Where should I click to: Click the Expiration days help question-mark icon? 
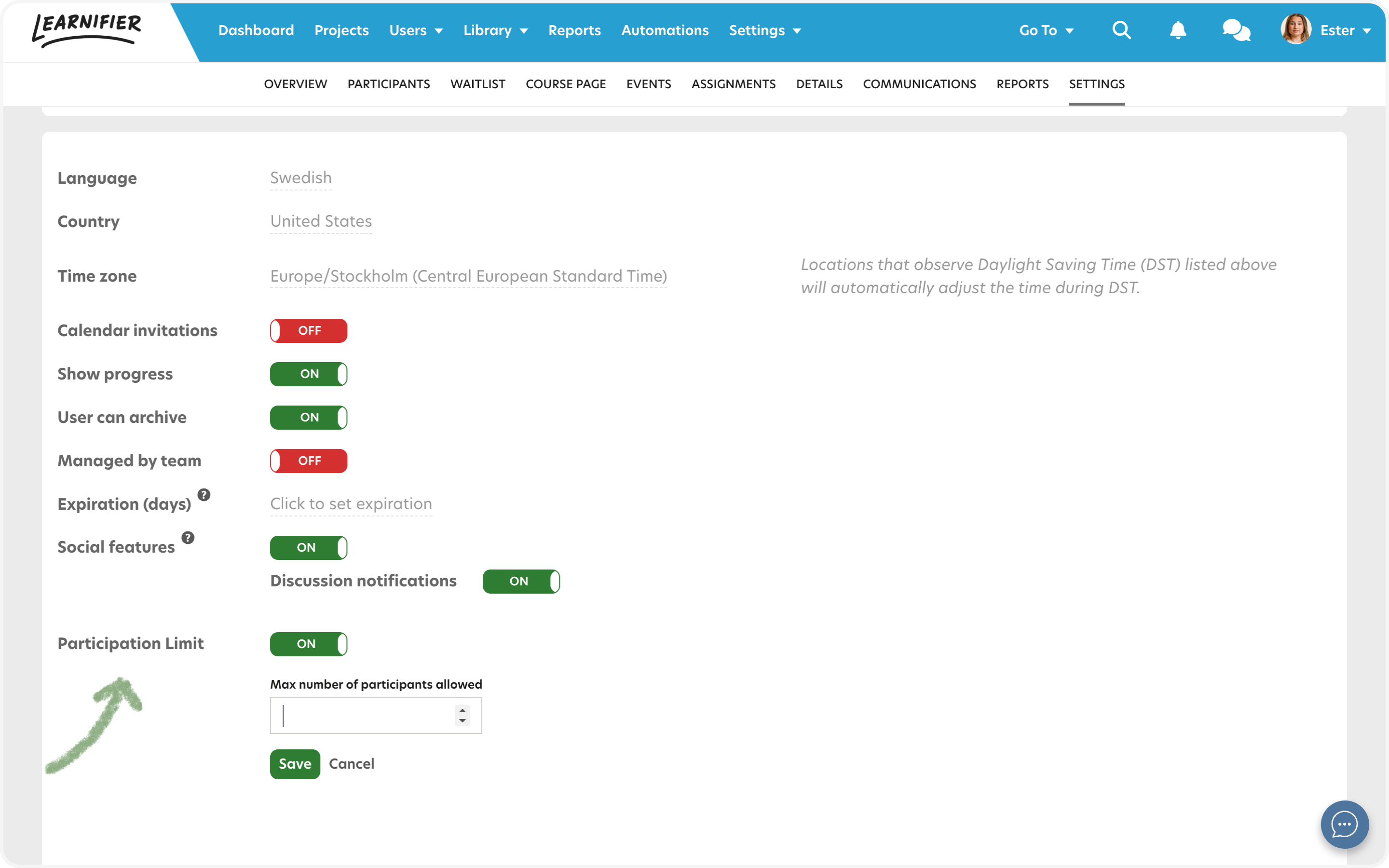(x=204, y=494)
